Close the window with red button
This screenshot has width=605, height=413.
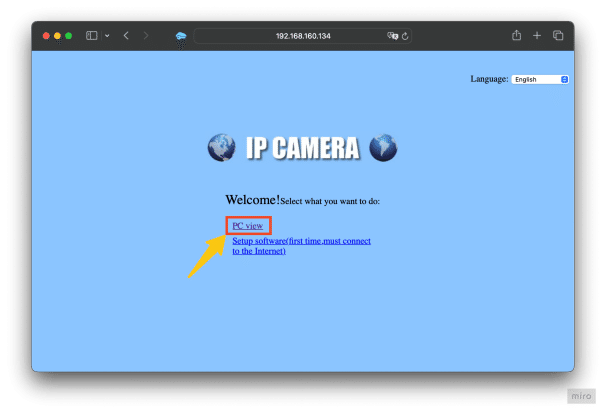[x=46, y=36]
